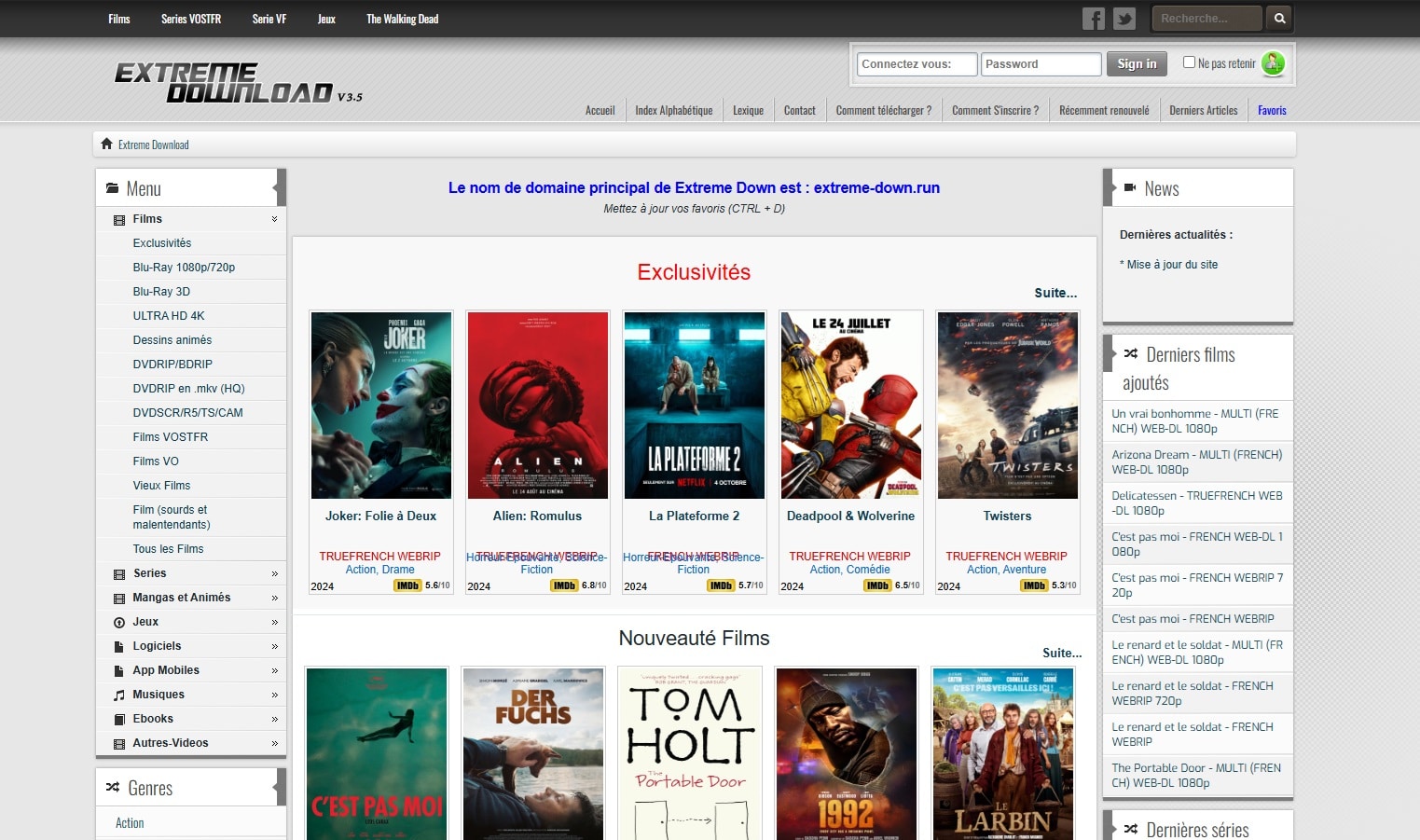Open Un vrai bonhomme - MULTI entry

1197,421
